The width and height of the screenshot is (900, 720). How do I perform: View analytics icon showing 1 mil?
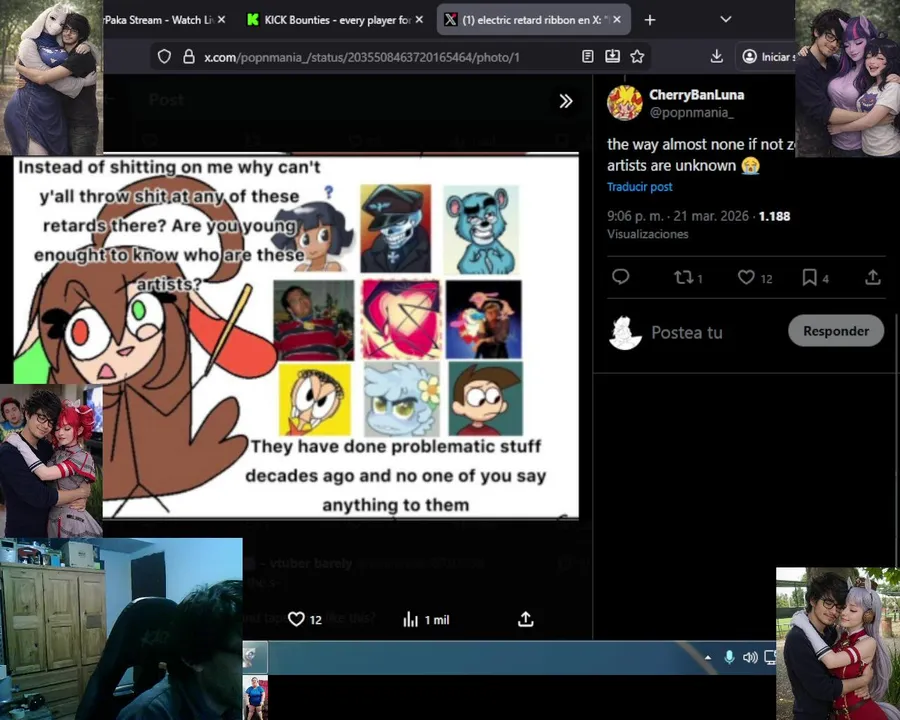point(410,619)
